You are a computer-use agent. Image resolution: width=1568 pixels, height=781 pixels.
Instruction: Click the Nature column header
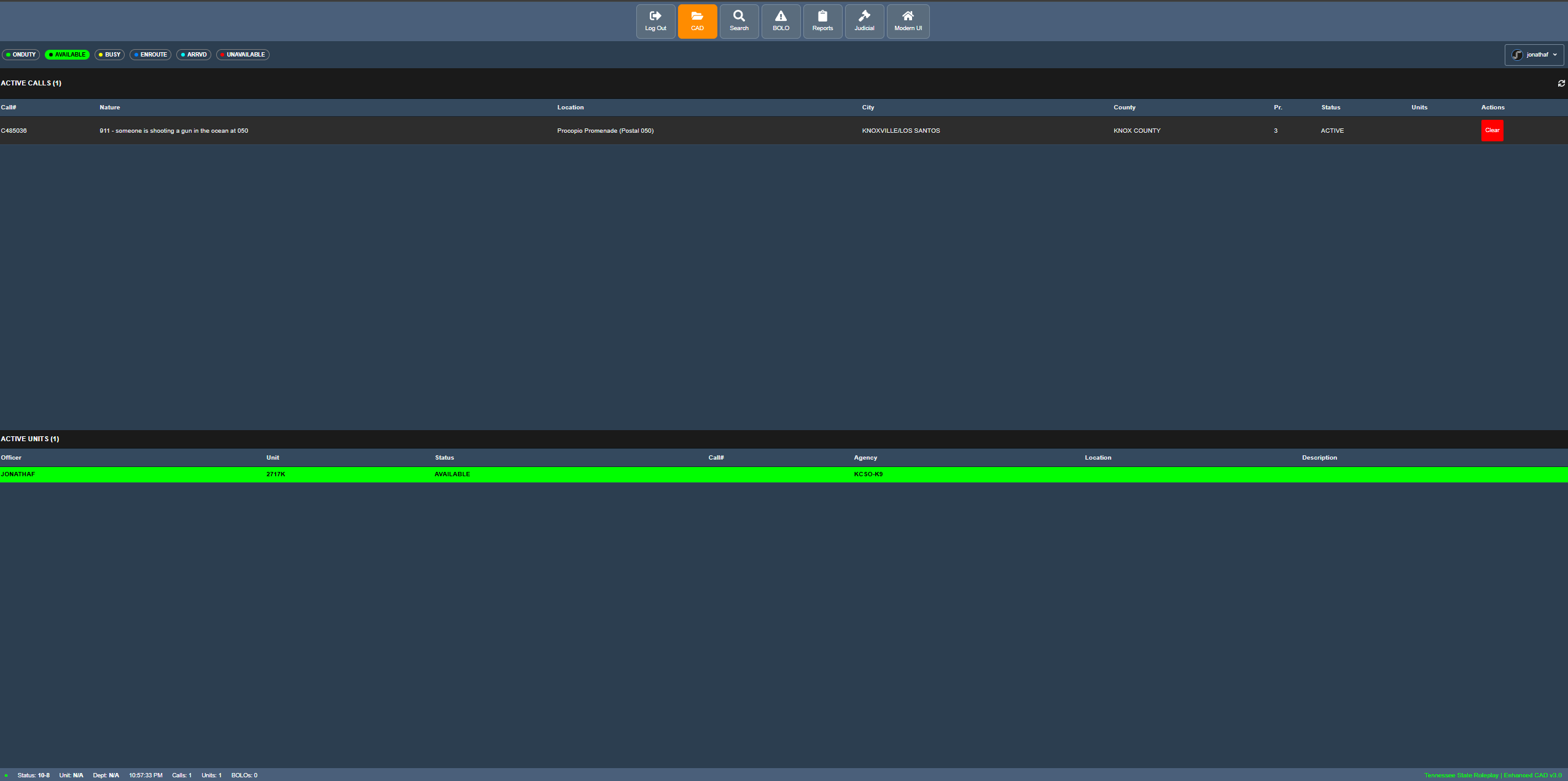(x=110, y=108)
